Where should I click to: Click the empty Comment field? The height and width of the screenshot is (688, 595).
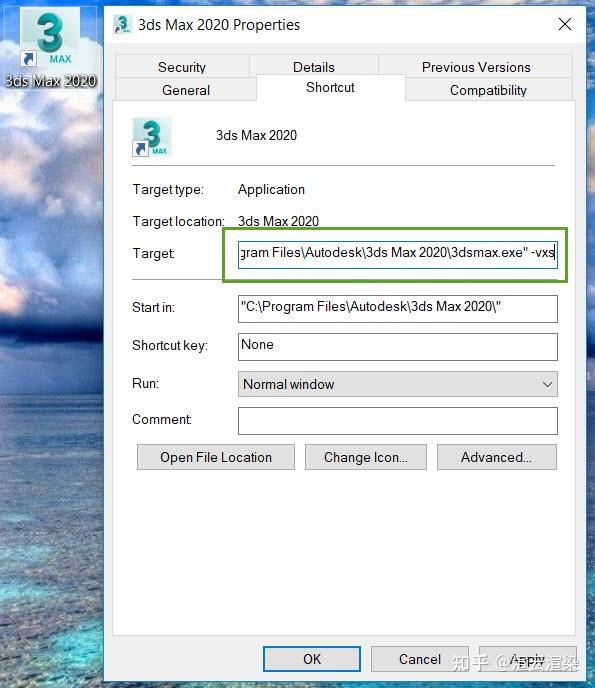click(398, 421)
